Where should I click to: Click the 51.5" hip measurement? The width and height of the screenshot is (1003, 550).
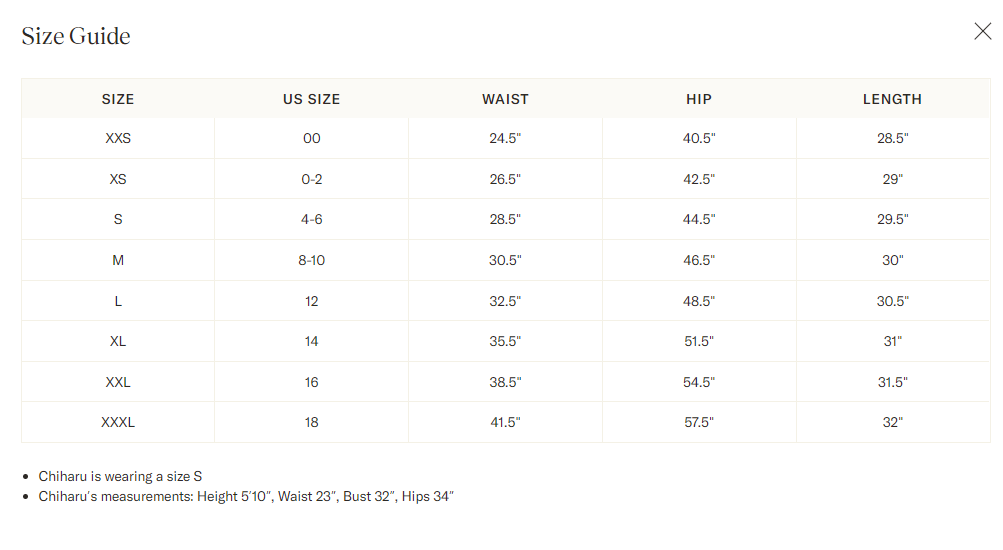[699, 341]
